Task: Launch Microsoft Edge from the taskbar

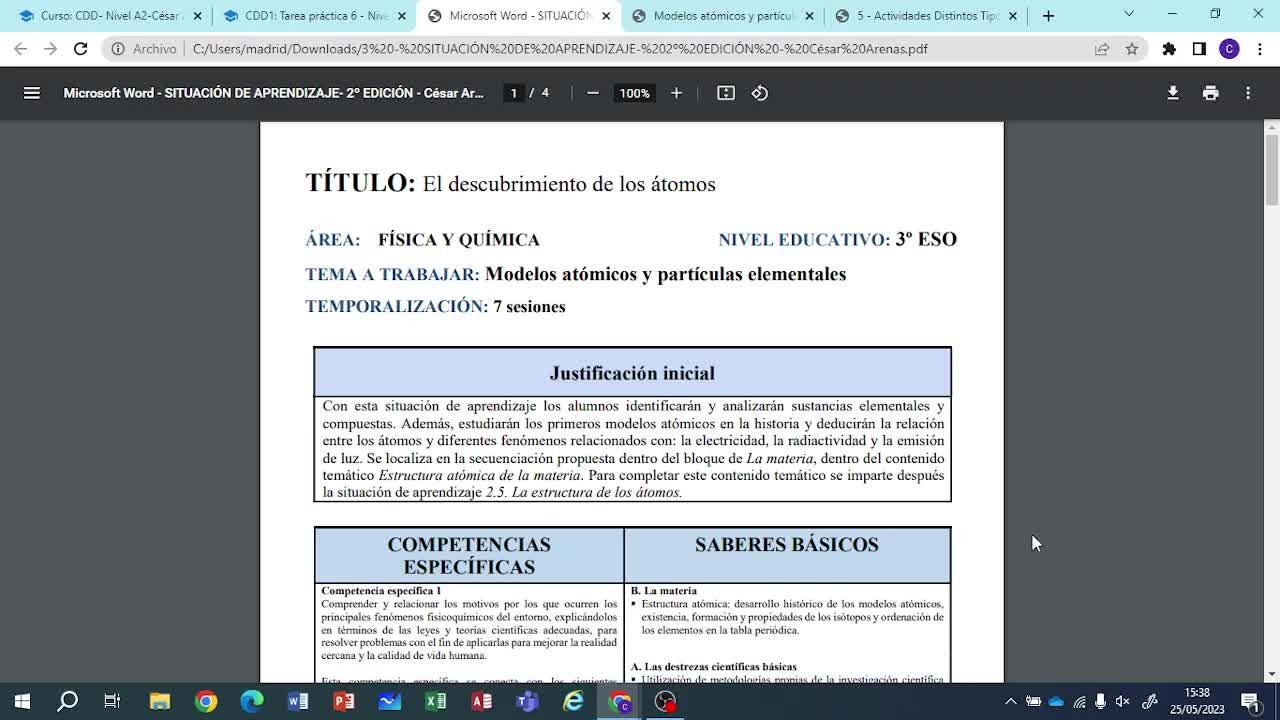Action: click(252, 701)
